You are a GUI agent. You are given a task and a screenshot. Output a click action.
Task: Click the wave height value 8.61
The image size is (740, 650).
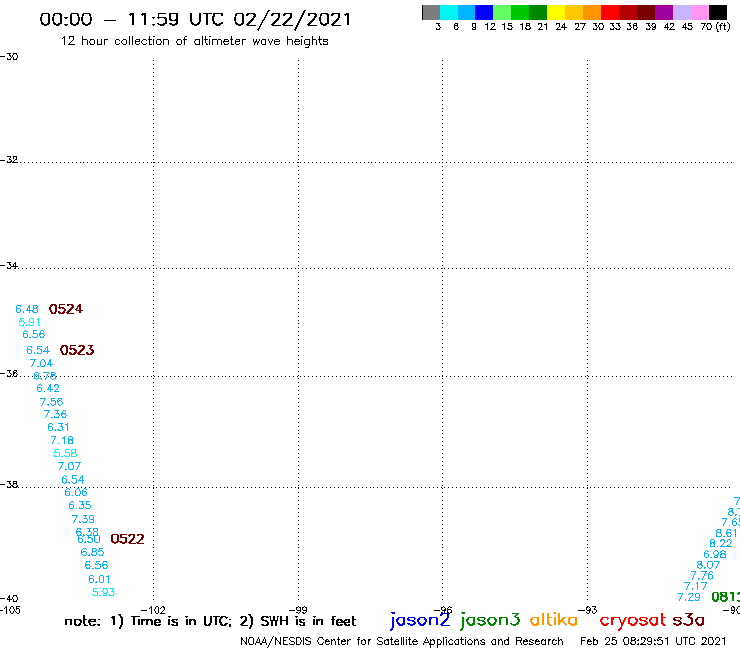tap(726, 533)
